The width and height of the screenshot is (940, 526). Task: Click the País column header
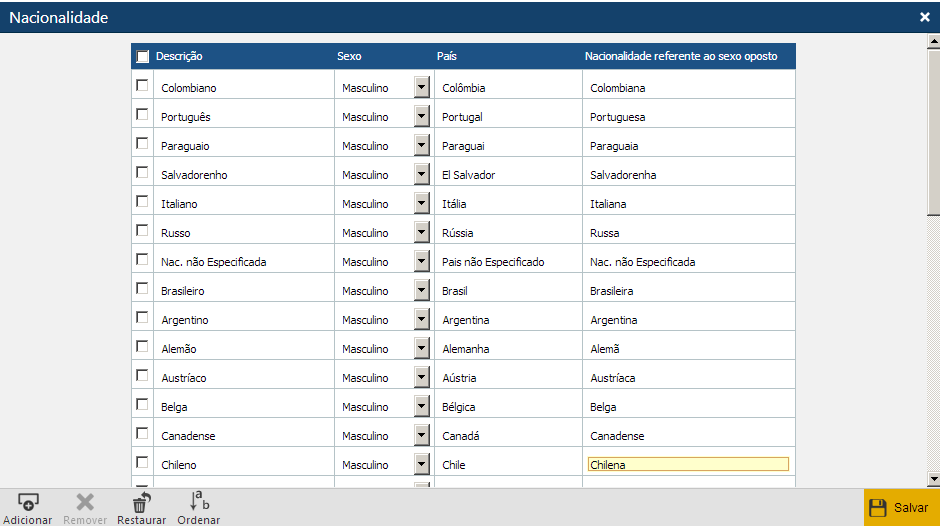(447, 56)
